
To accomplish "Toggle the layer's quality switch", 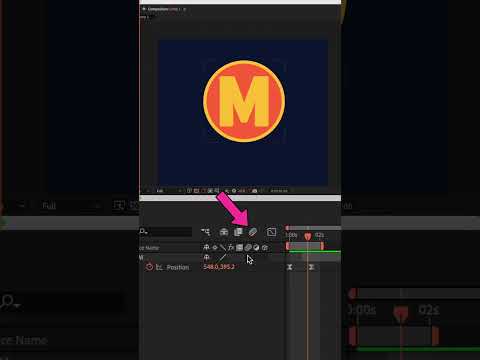I will click(223, 257).
